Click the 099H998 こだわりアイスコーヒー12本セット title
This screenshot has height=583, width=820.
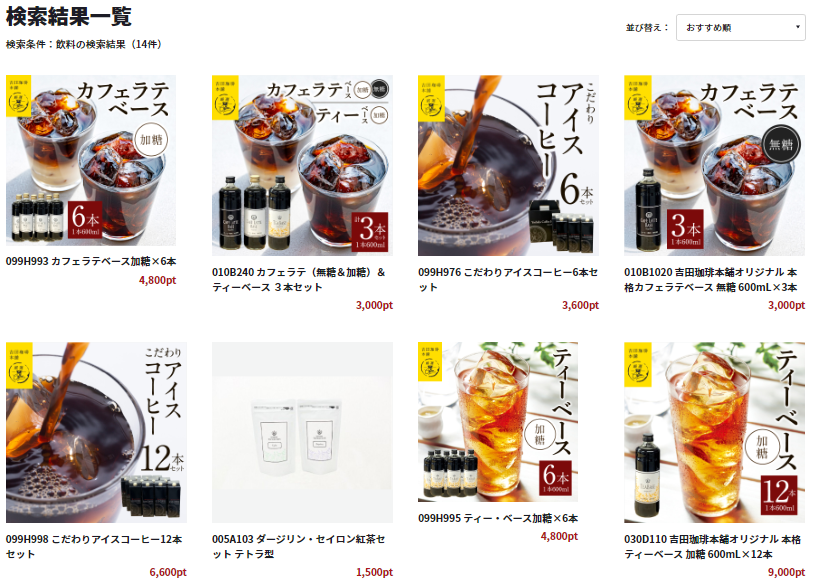point(94,546)
